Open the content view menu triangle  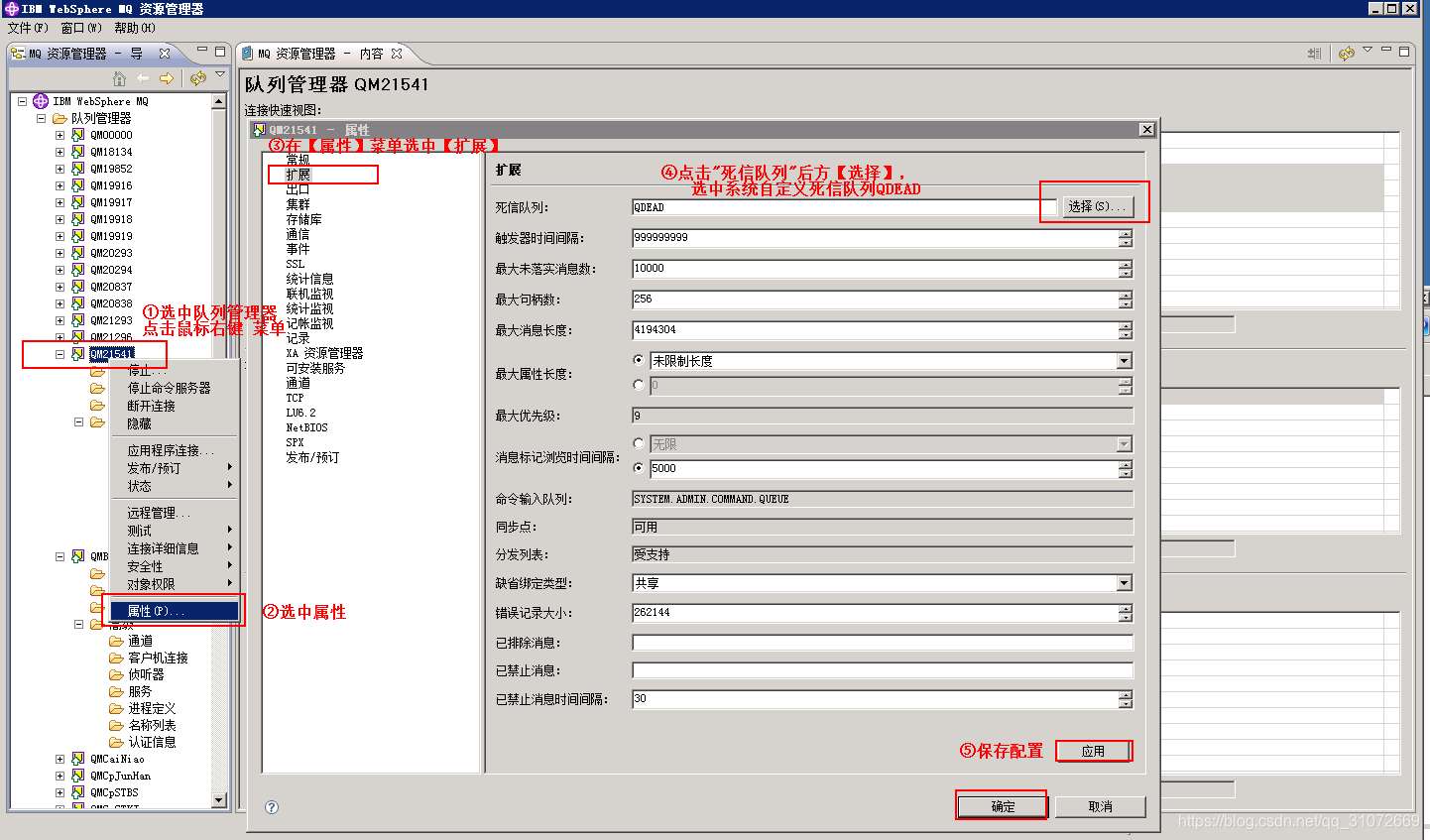tap(1368, 50)
